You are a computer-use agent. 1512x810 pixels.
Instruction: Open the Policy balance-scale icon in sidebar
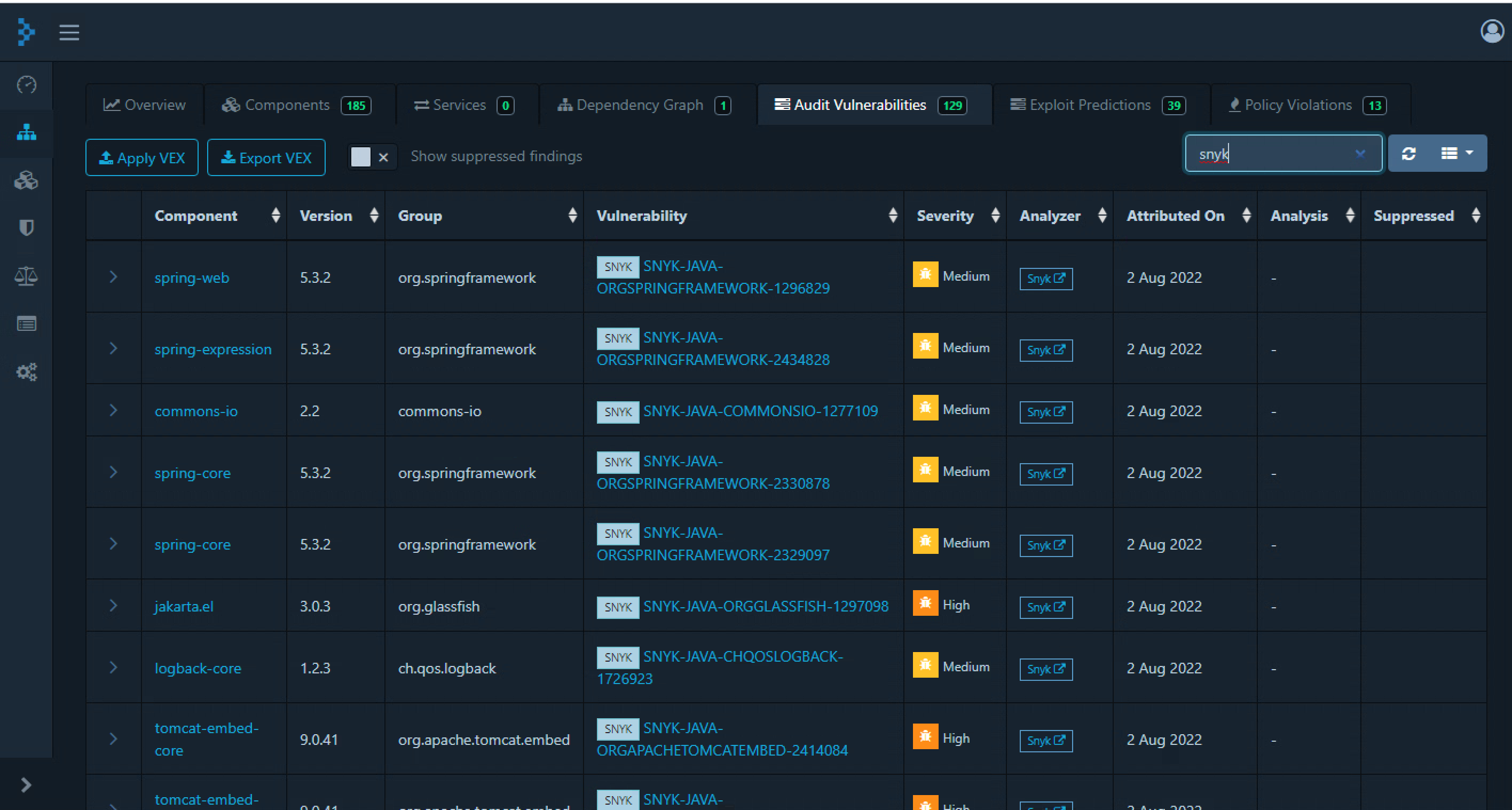point(26,276)
